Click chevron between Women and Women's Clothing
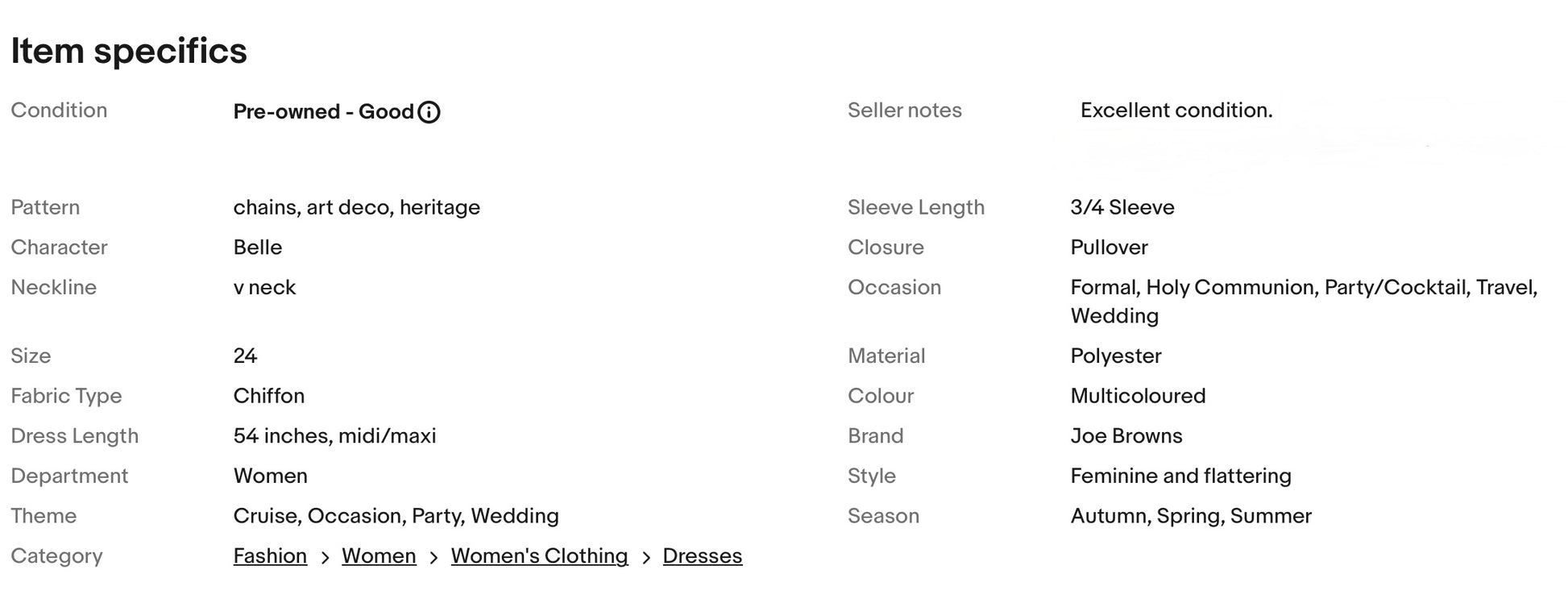The width and height of the screenshot is (1568, 595). point(433,558)
